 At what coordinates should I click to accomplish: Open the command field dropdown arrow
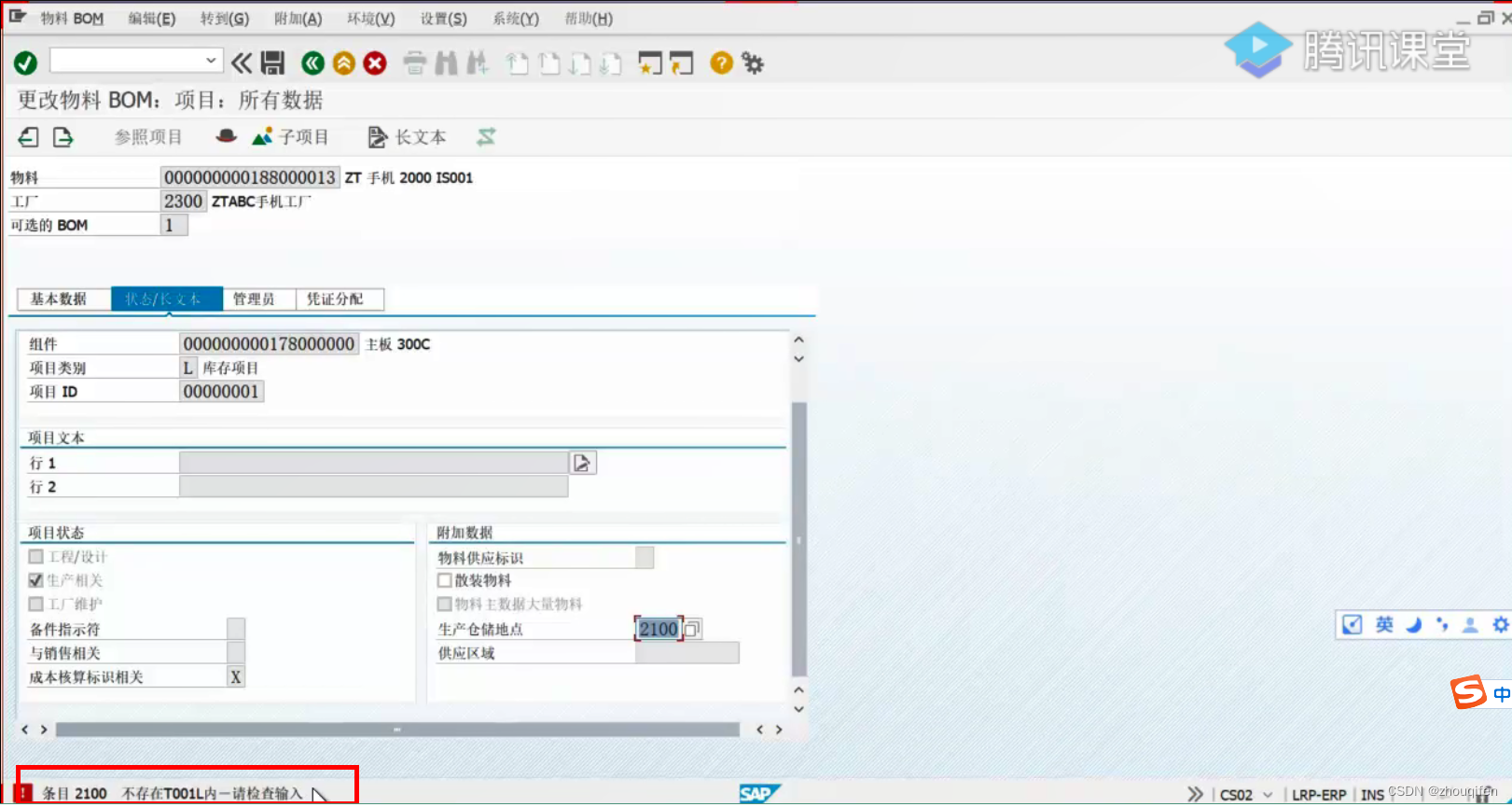(211, 61)
